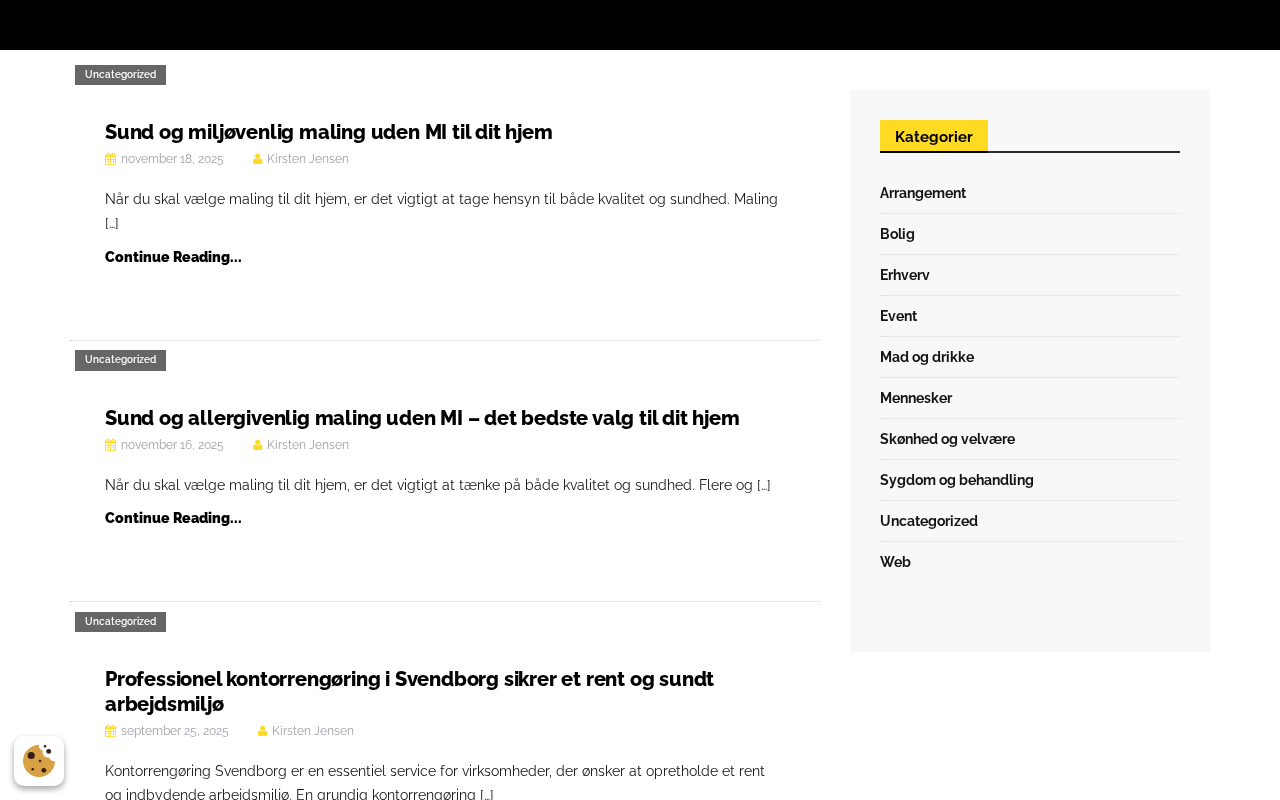Viewport: 1280px width, 800px height.
Task: Click author icon beside first Kirsten Jensen
Action: click(257, 159)
